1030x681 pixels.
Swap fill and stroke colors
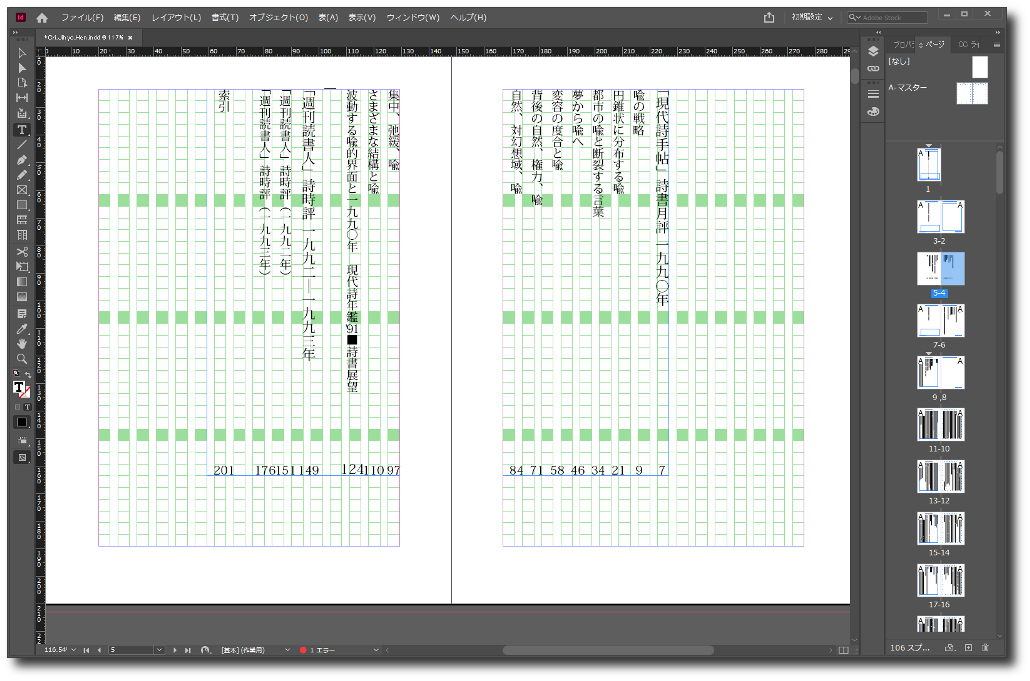(28, 374)
